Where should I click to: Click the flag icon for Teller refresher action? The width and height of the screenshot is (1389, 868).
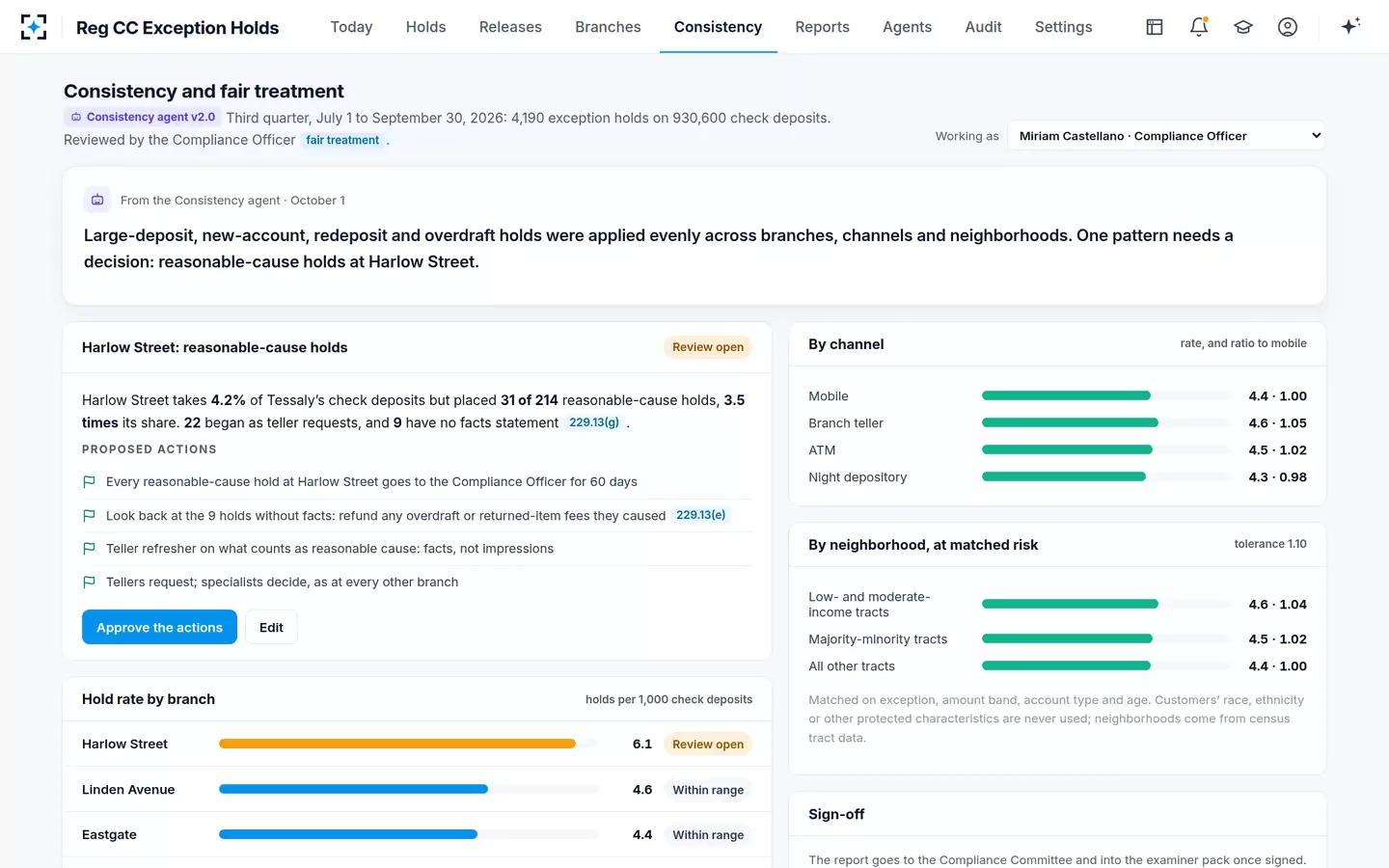click(x=89, y=549)
